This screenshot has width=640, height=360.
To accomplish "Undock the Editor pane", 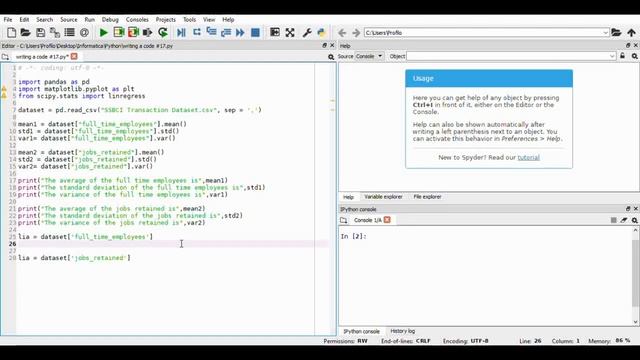I will pos(324,45).
